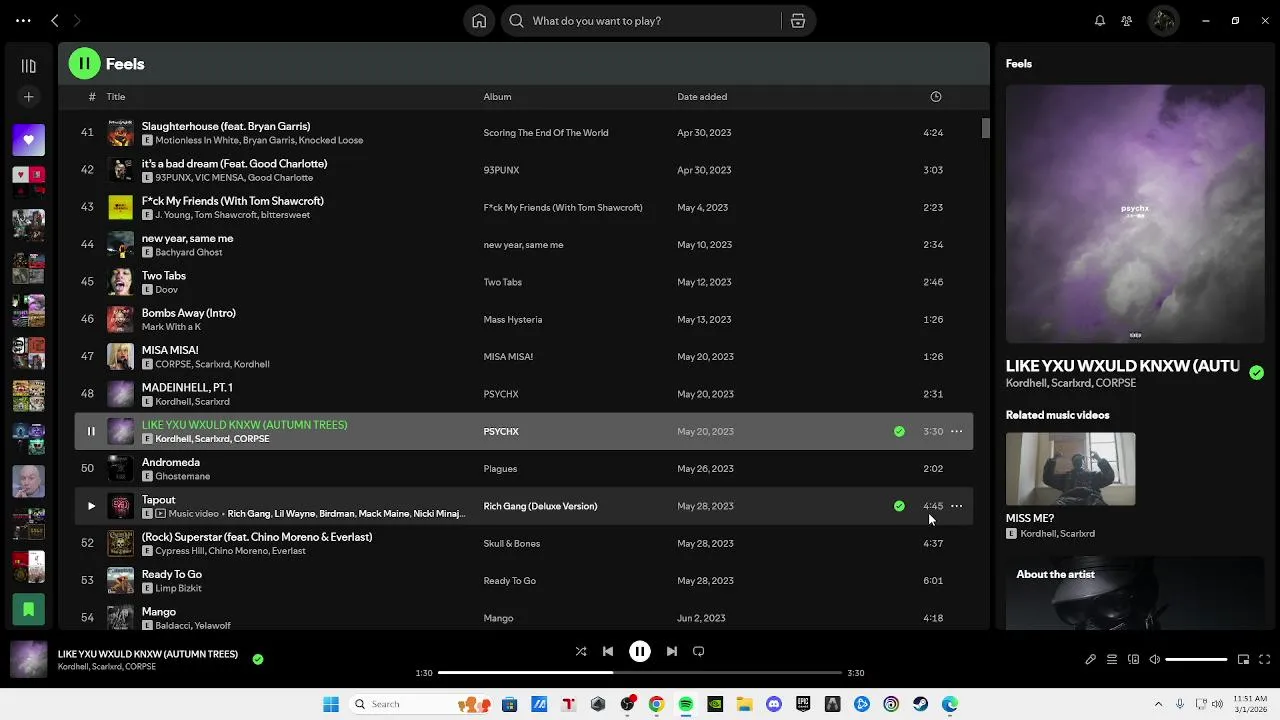Open the Windows Start menu
The image size is (1280, 720).
coord(331,704)
